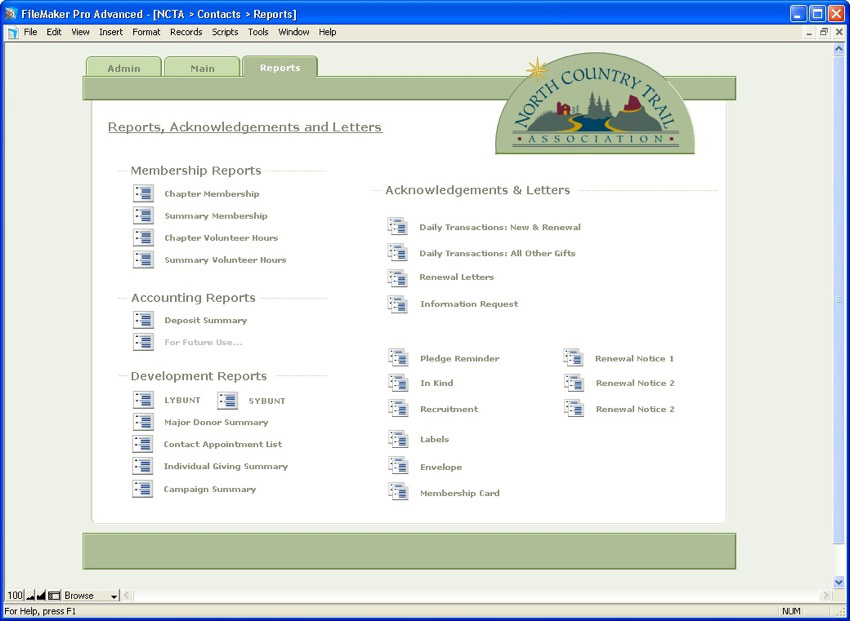
Task: Open the Scripts menu
Action: pyautogui.click(x=225, y=32)
